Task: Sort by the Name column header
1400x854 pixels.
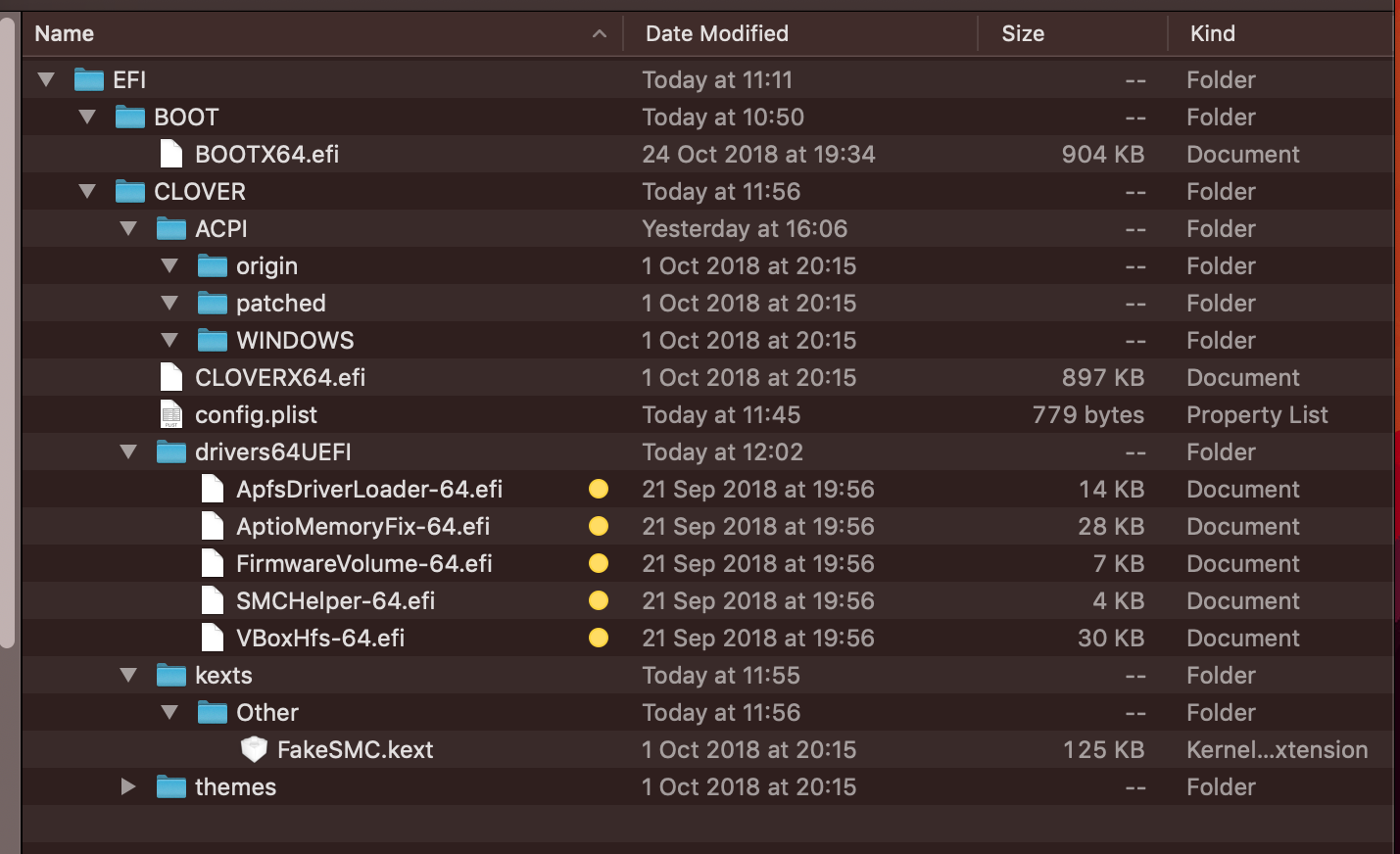Action: (x=322, y=33)
